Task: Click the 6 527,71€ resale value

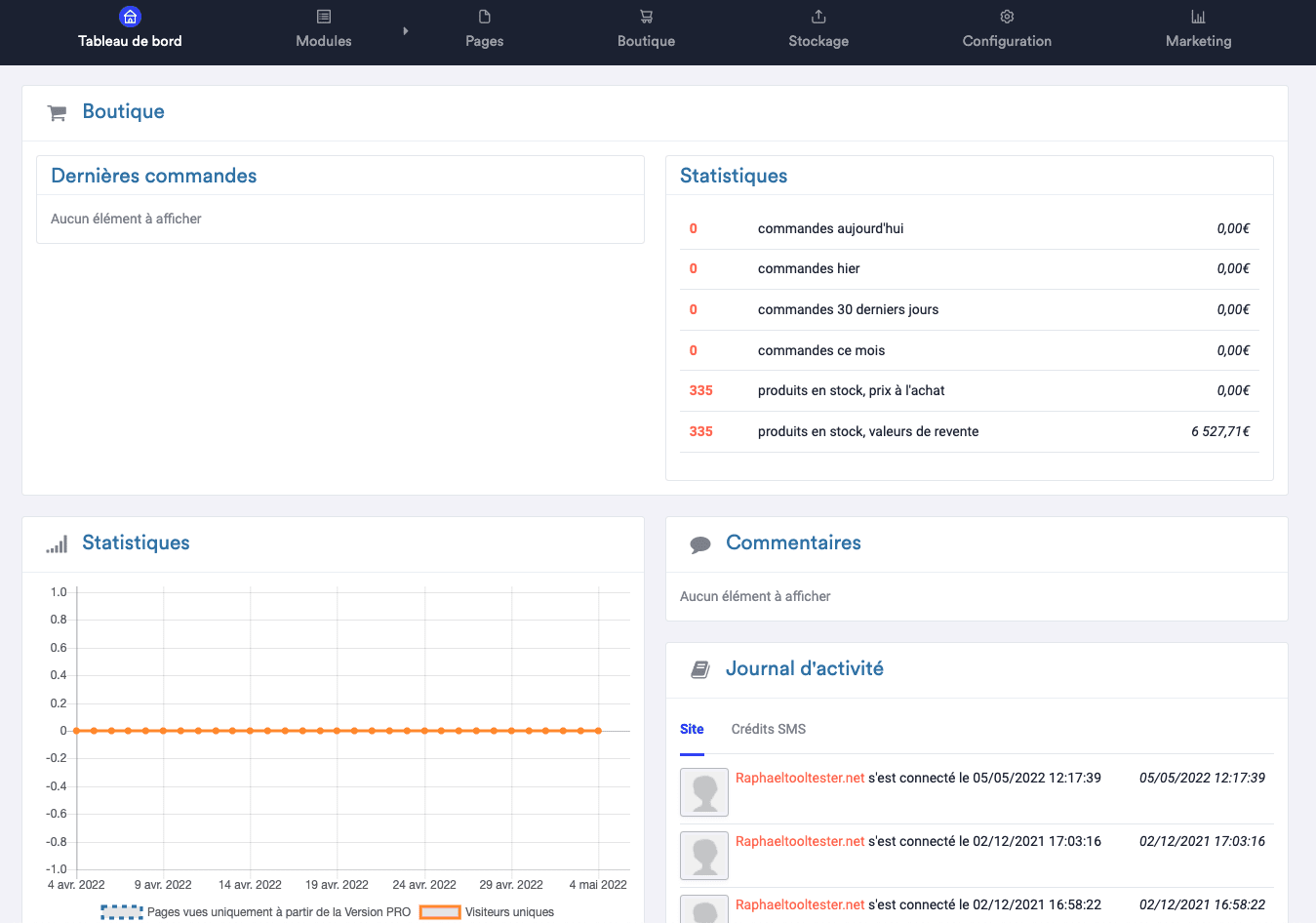Action: coord(1220,431)
